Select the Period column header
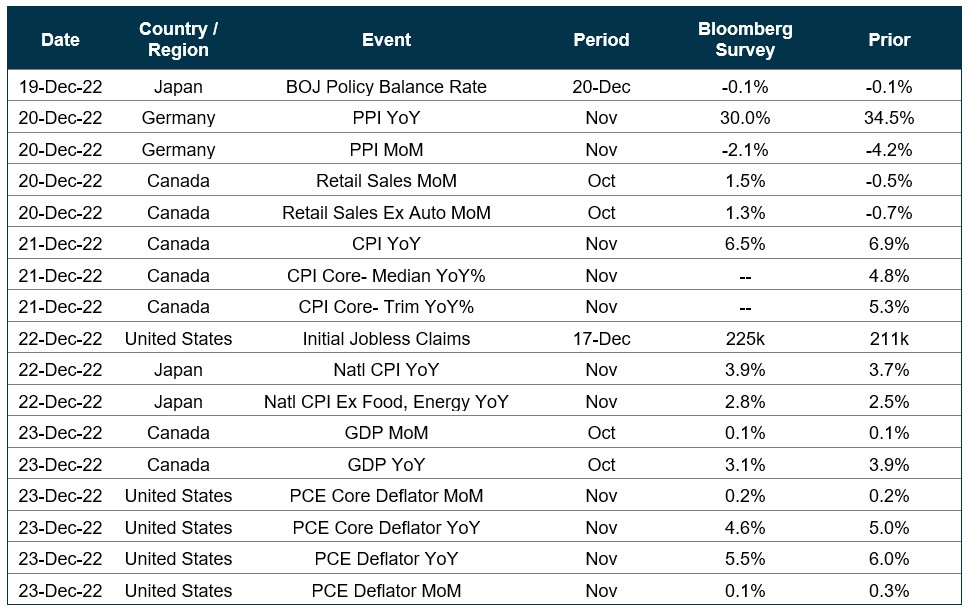This screenshot has height=615, width=967. pyautogui.click(x=601, y=40)
